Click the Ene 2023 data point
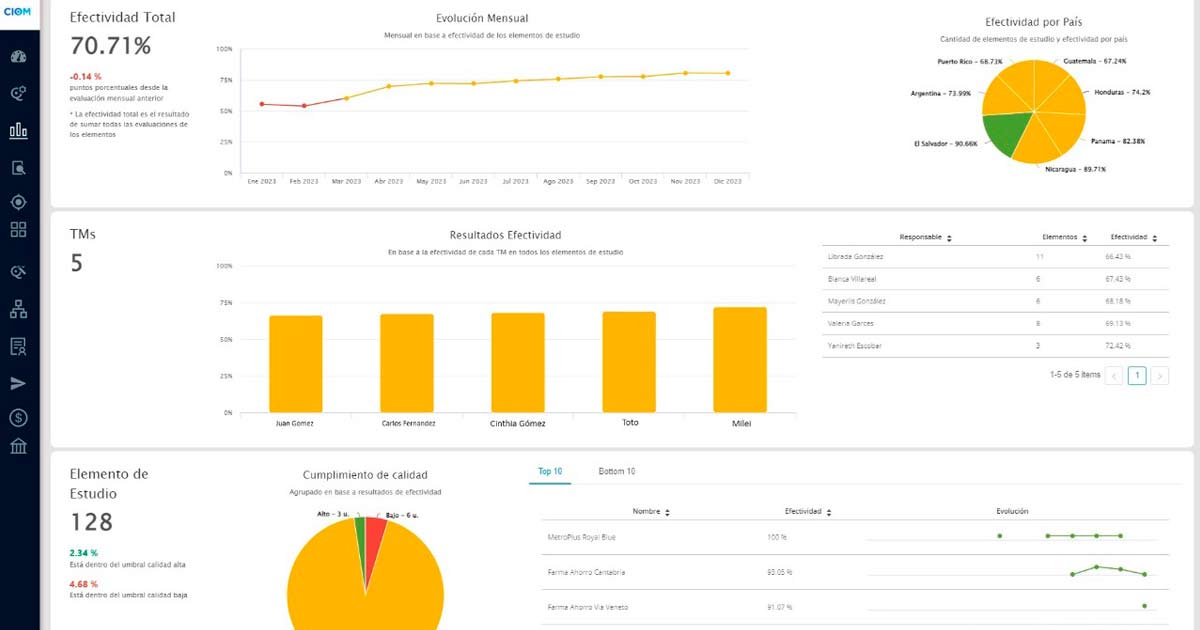 [261, 104]
